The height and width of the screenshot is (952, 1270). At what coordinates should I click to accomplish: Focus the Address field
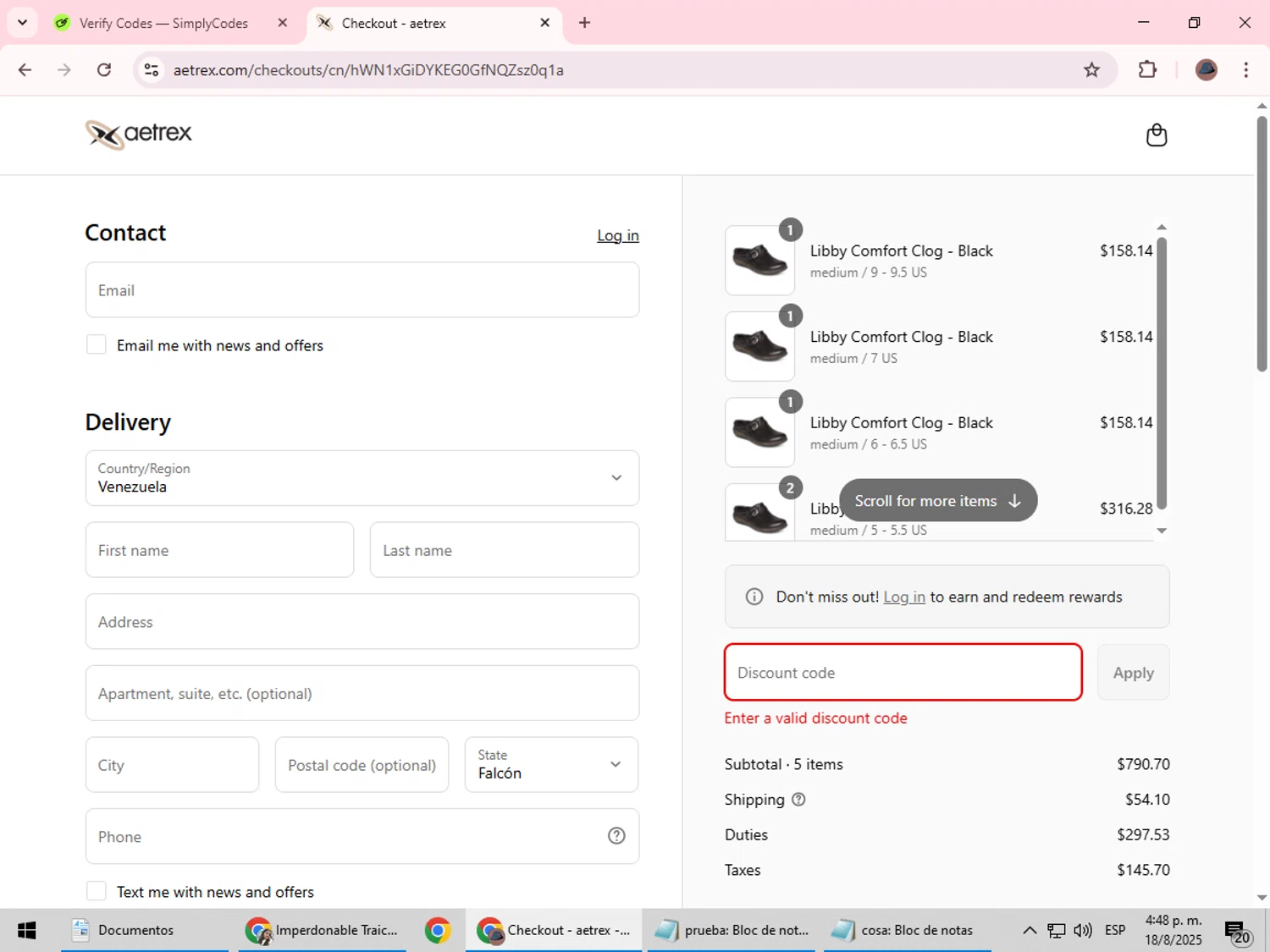tap(362, 622)
